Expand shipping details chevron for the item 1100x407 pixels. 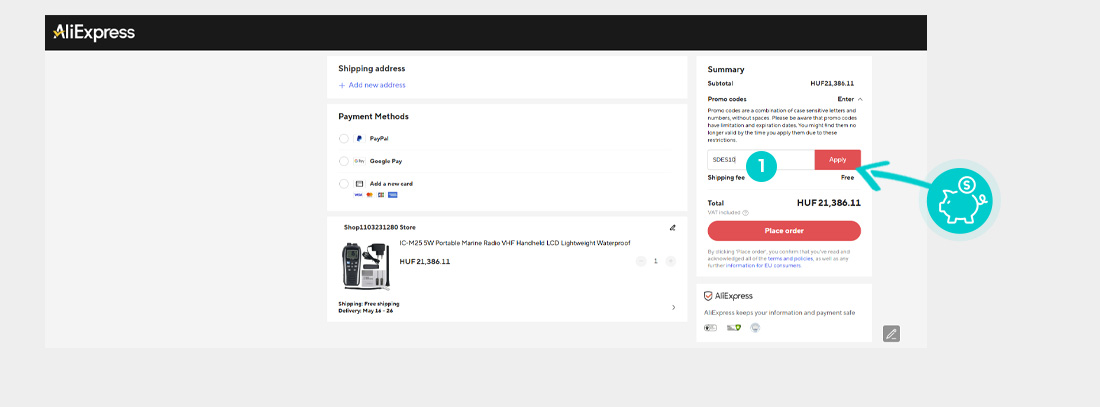pos(673,307)
